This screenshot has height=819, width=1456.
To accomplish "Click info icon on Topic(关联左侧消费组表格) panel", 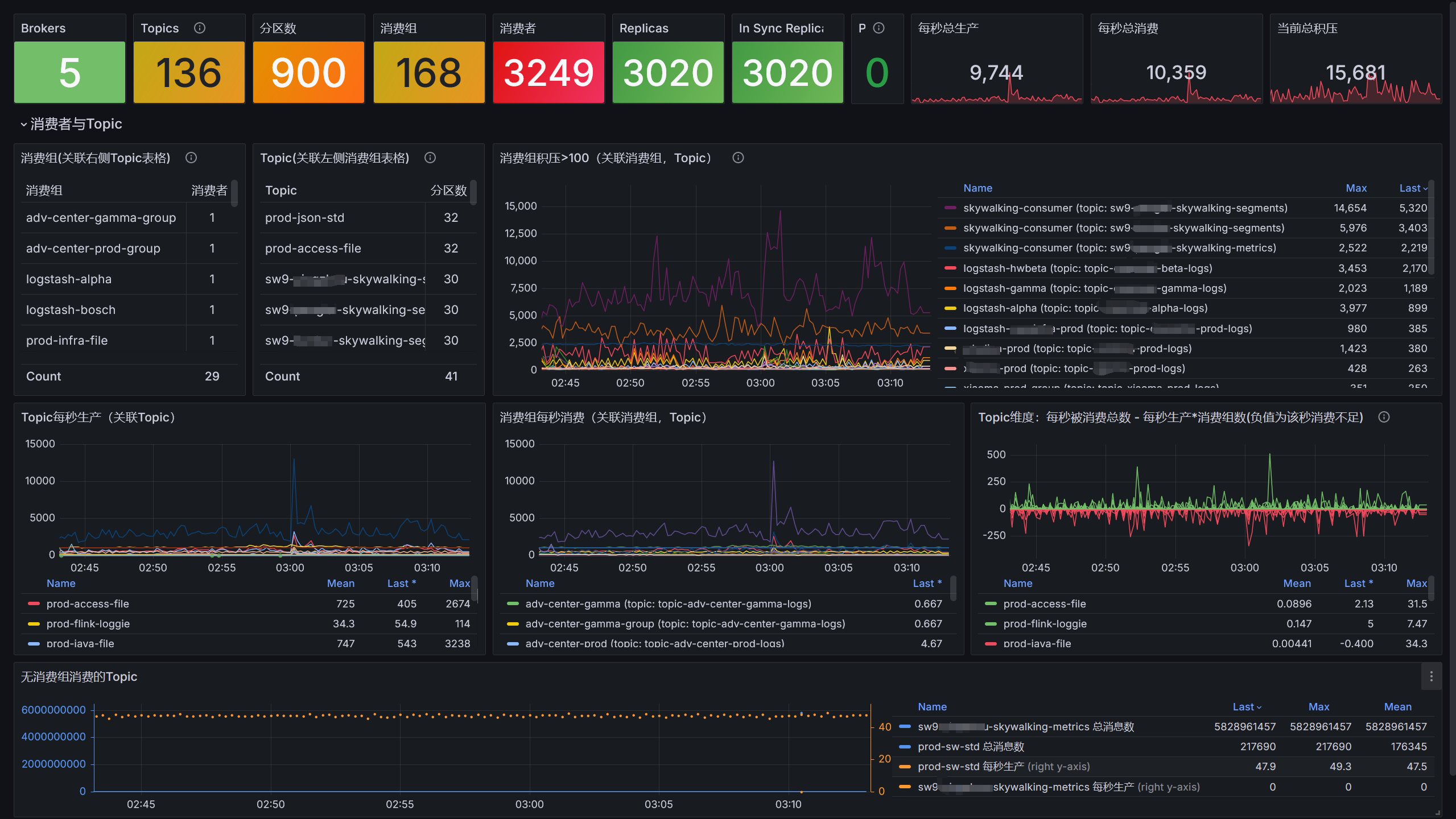I will tap(430, 158).
